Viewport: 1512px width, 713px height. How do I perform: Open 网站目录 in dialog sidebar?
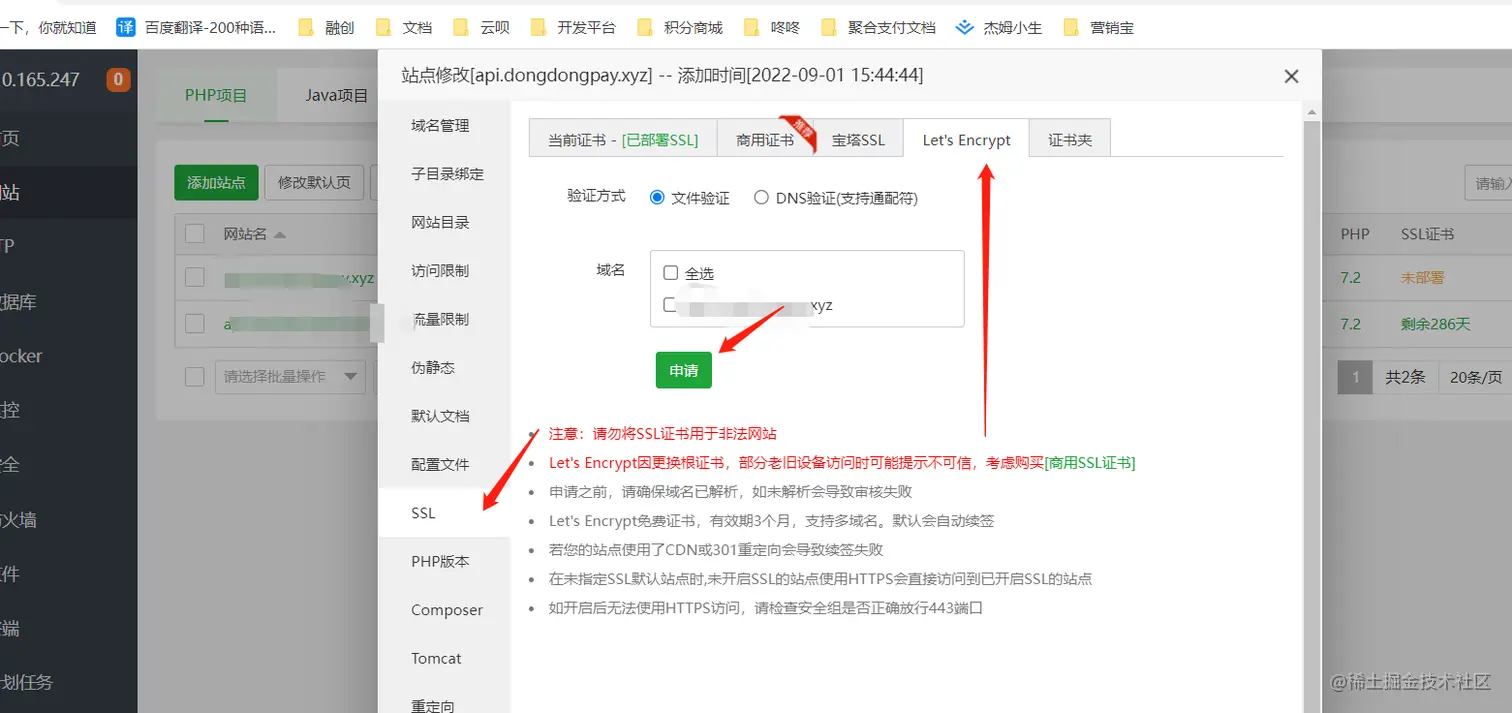440,222
